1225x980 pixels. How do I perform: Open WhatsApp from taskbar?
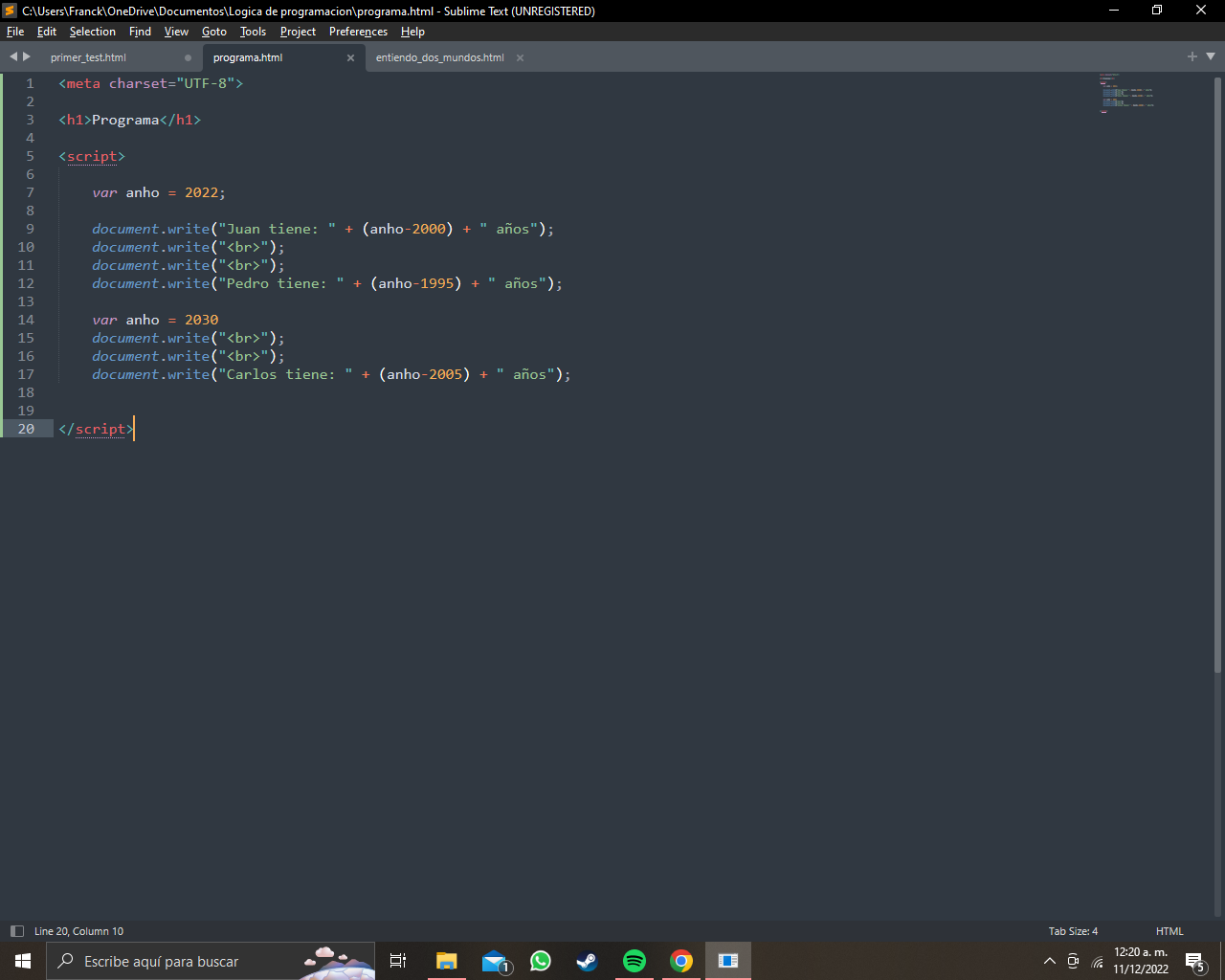click(541, 961)
